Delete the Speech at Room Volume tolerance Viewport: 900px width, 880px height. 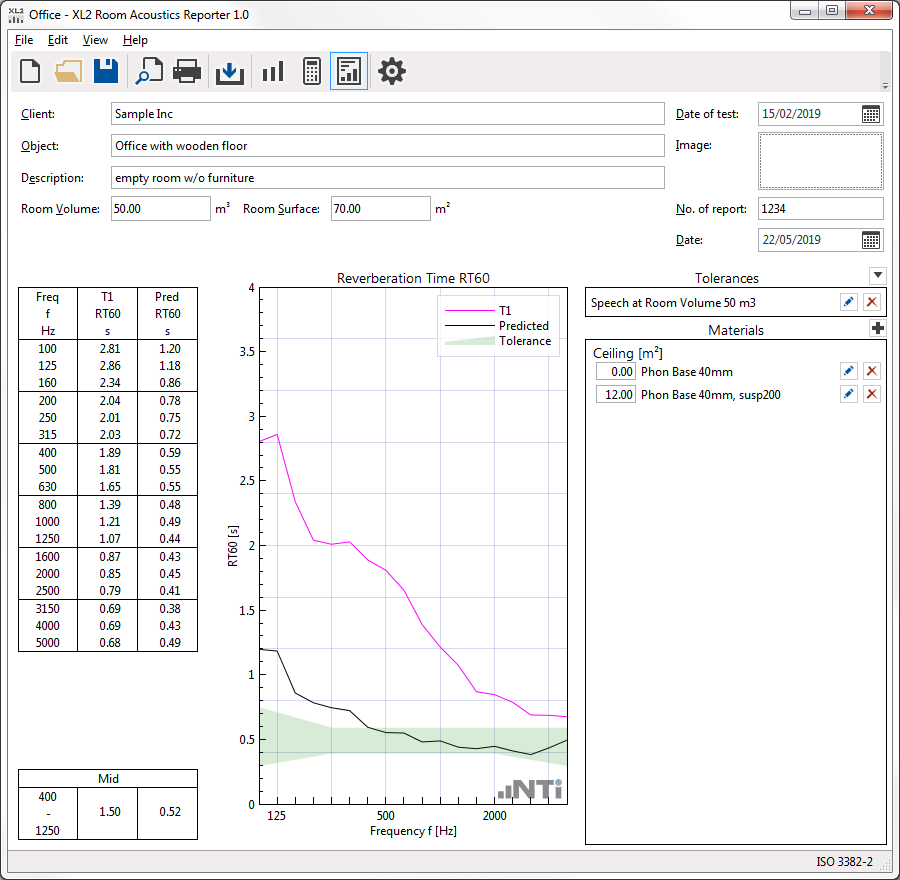871,303
